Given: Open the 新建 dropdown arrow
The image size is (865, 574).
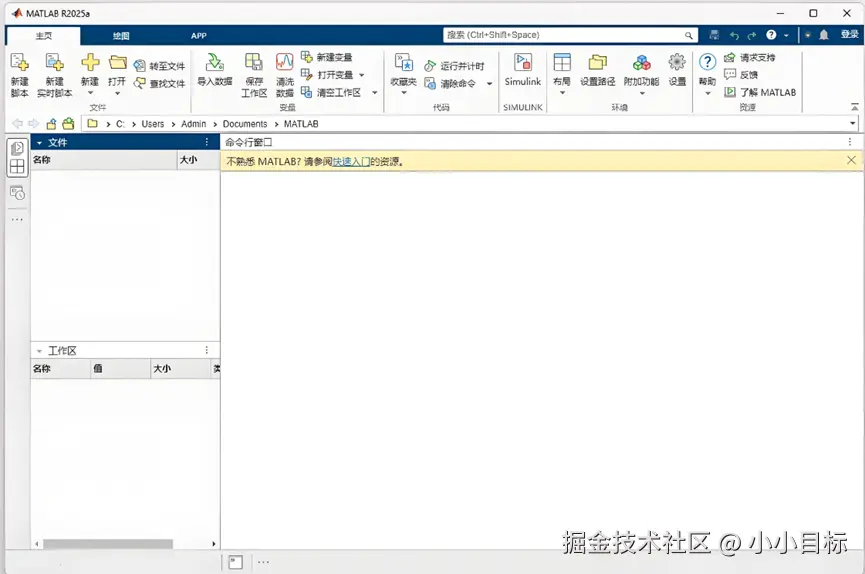Looking at the screenshot, I should 90,93.
